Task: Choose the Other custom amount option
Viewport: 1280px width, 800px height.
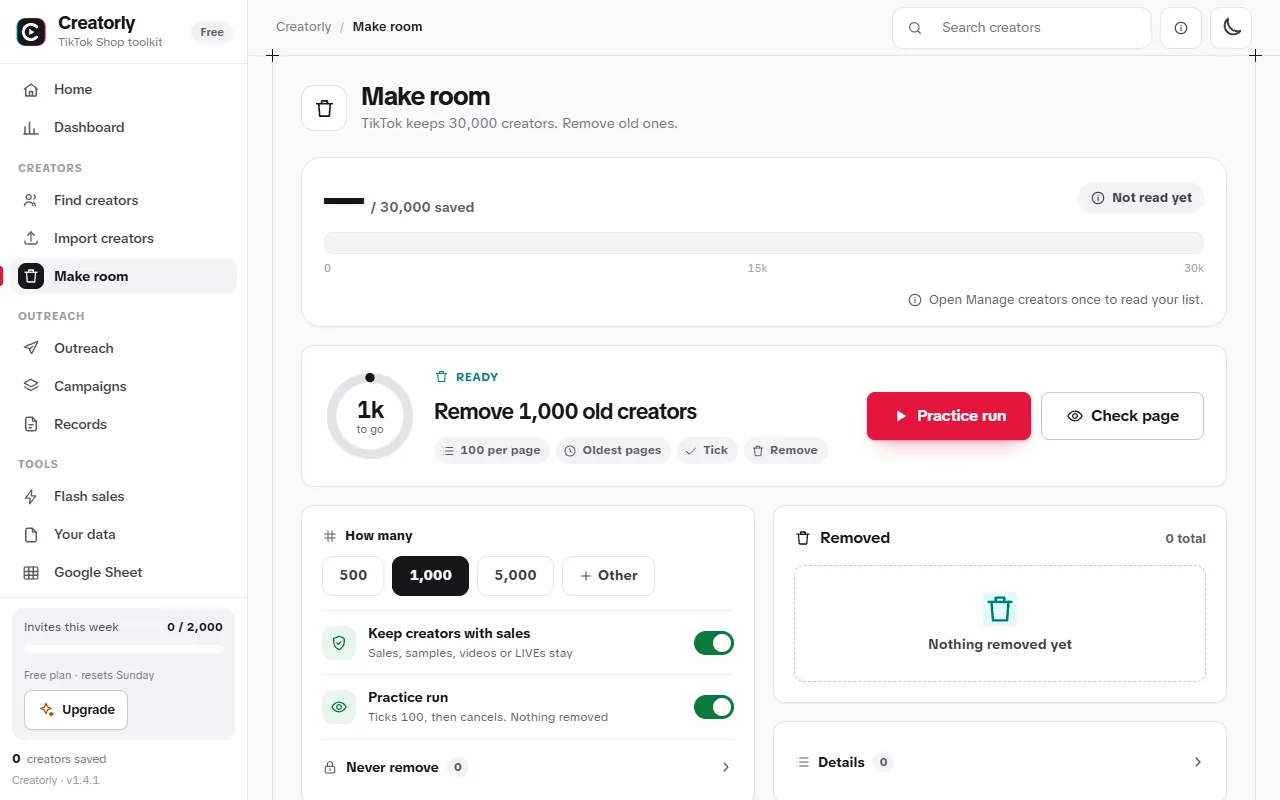Action: tap(608, 576)
